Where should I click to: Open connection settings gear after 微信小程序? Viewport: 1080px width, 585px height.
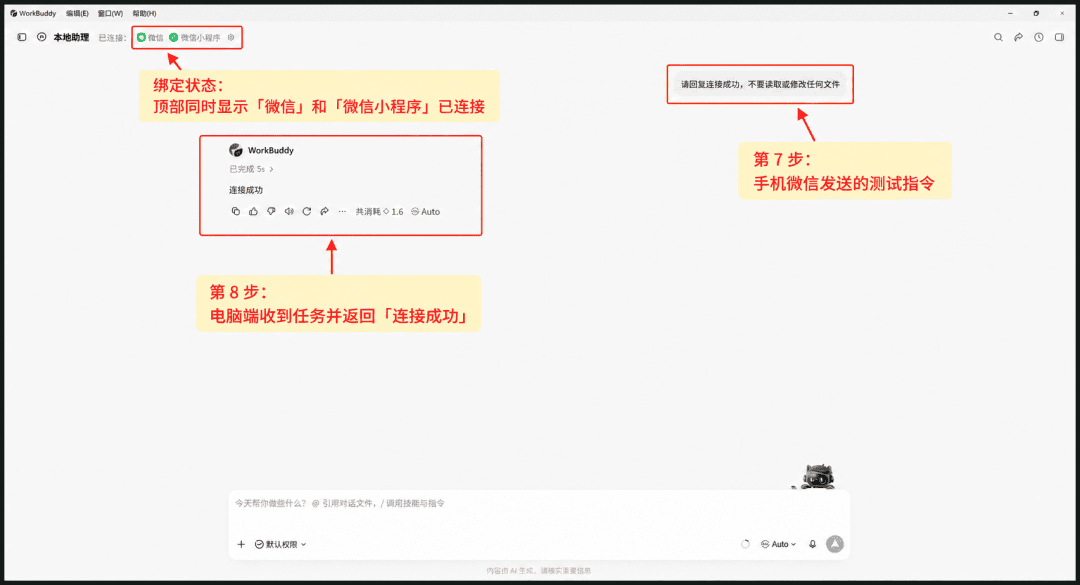point(231,38)
